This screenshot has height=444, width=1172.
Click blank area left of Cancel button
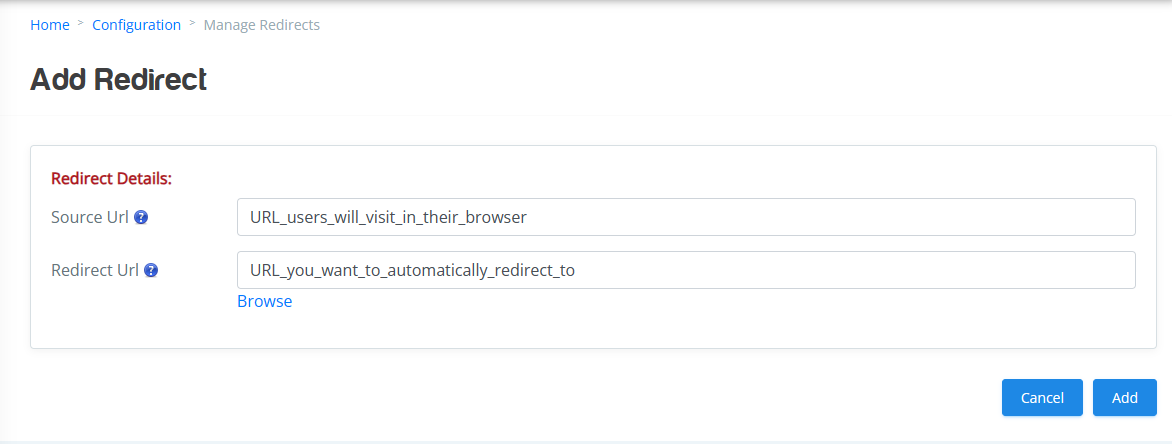pyautogui.click(x=523, y=398)
